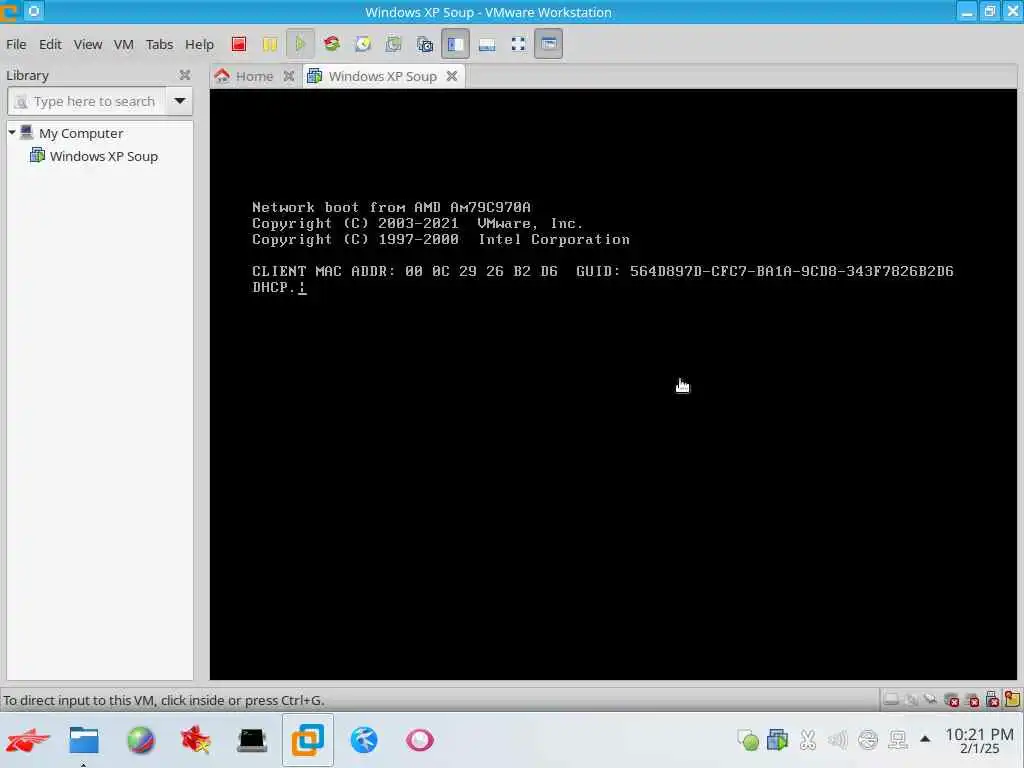Close the Windows XP Soup tab
Screen dimensions: 1024x768
[x=452, y=76]
